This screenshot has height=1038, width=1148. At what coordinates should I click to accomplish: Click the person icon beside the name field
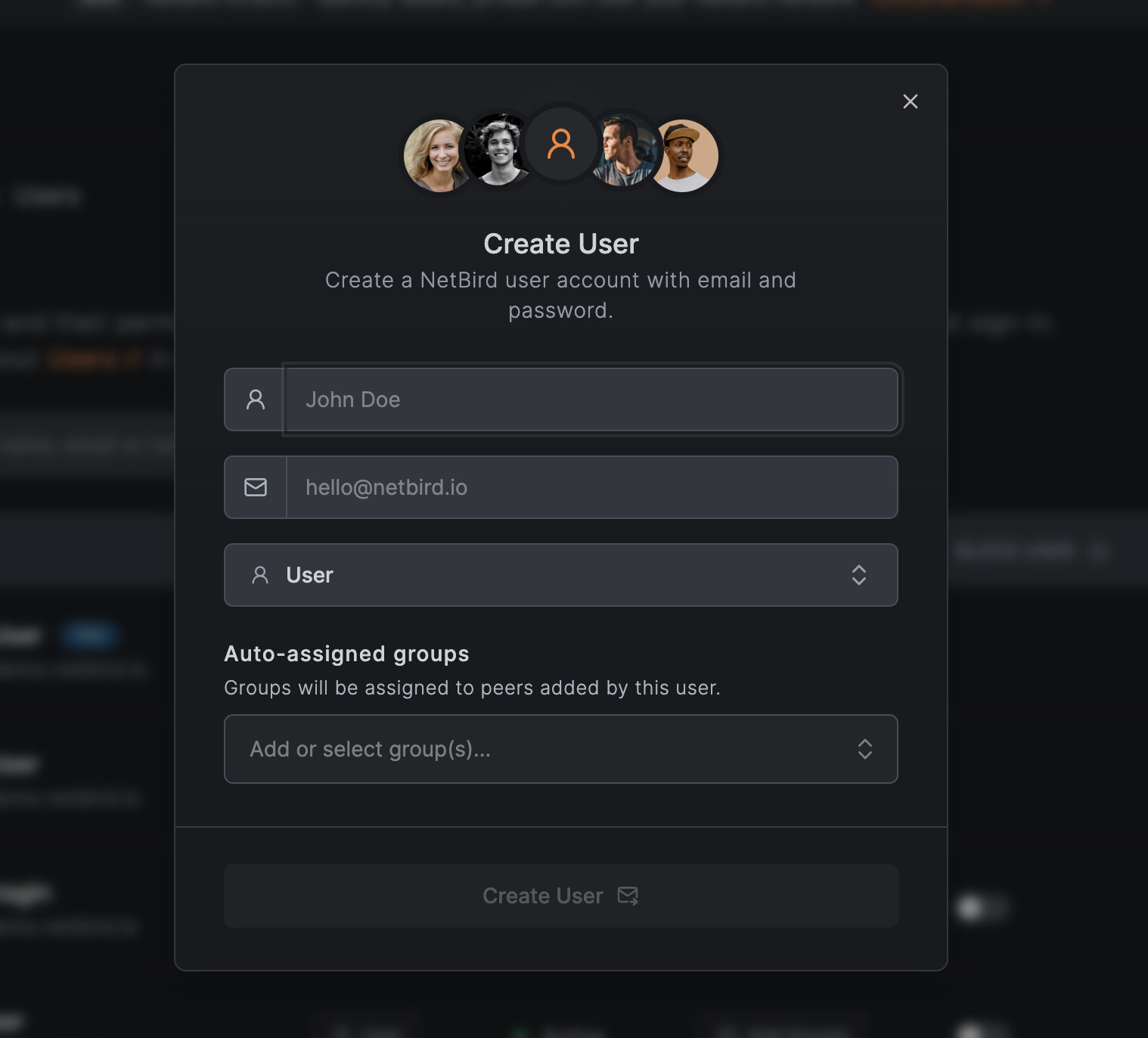tap(256, 399)
